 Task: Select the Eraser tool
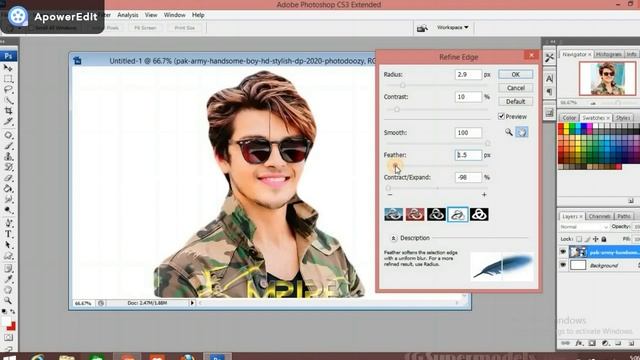coord(8,178)
